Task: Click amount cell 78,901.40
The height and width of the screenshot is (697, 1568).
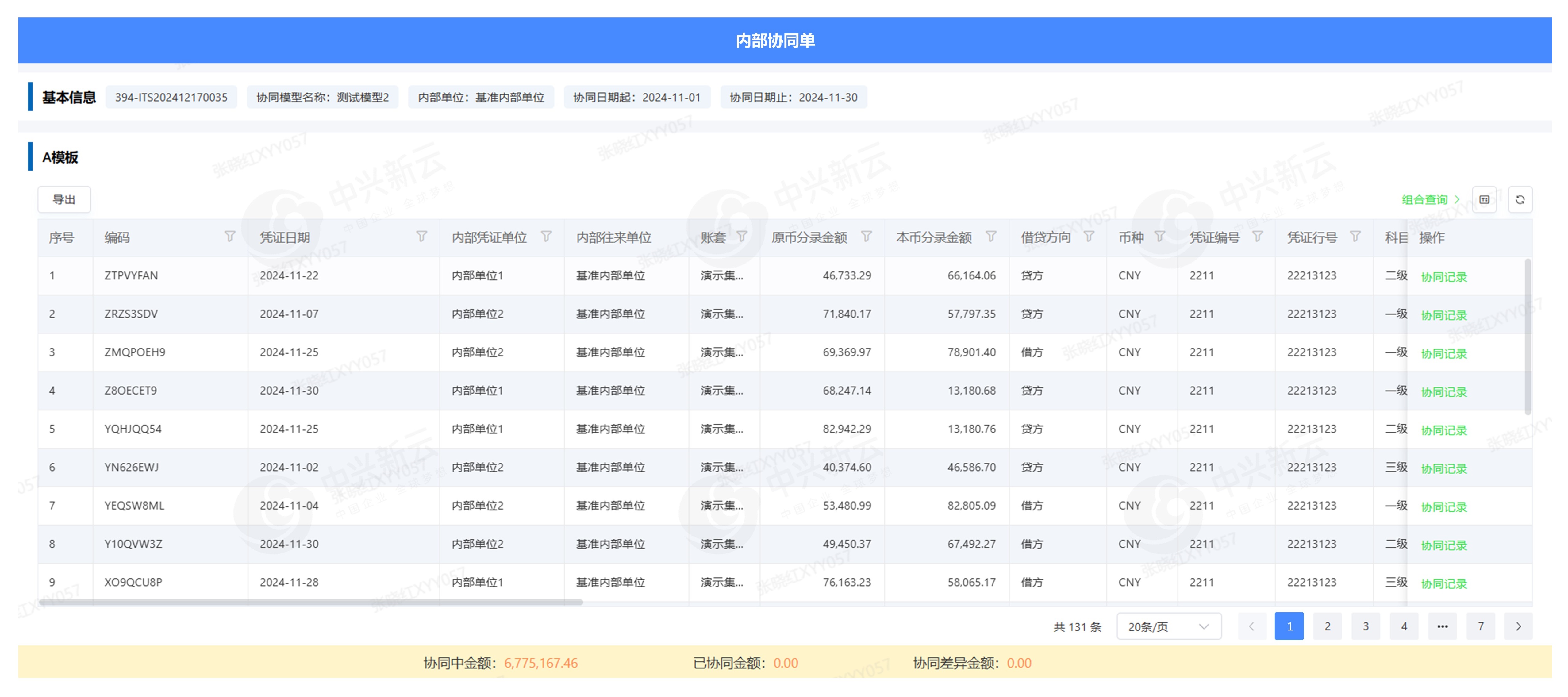Action: (971, 352)
